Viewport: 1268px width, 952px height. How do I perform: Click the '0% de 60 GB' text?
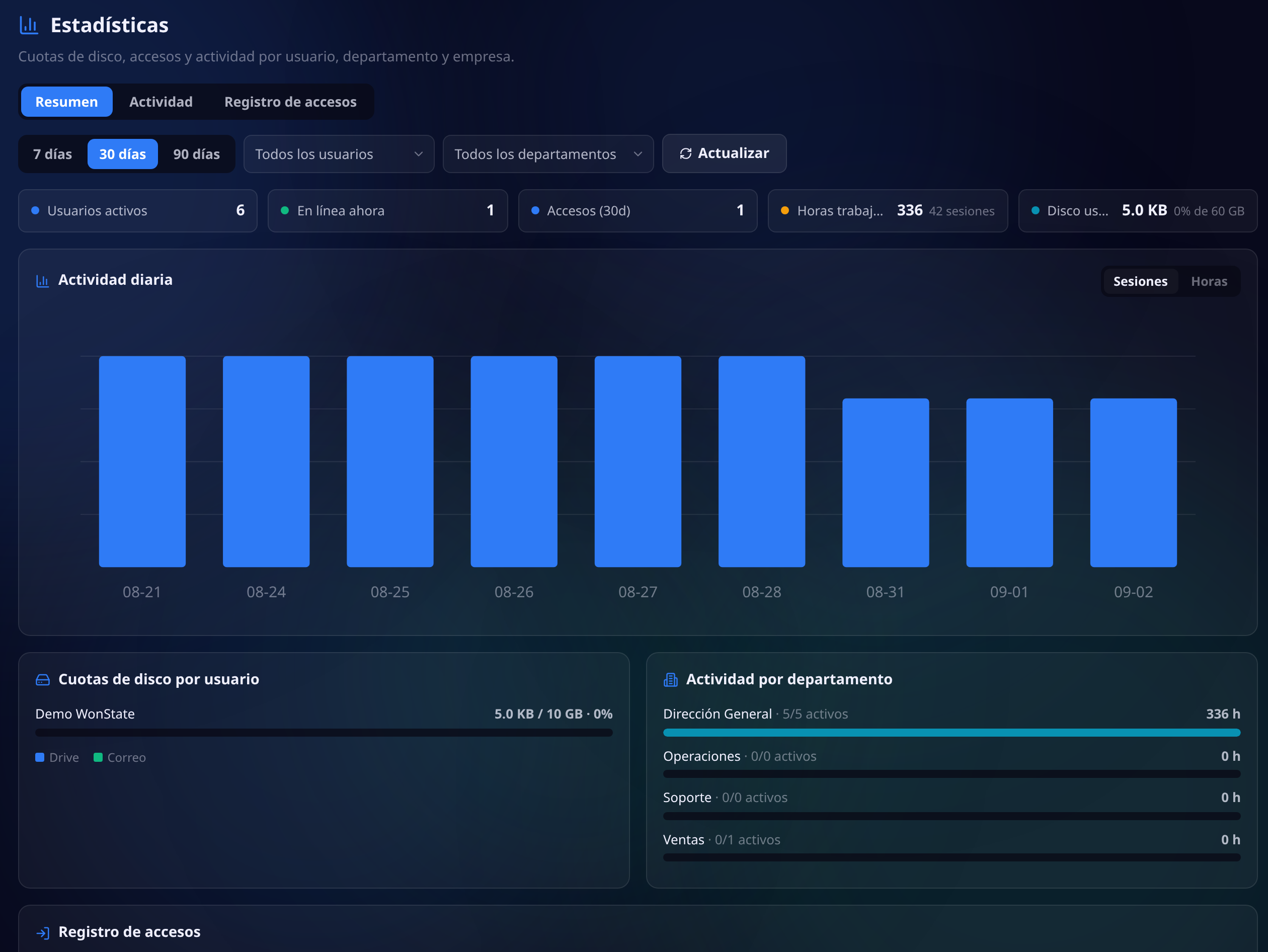coord(1209,211)
